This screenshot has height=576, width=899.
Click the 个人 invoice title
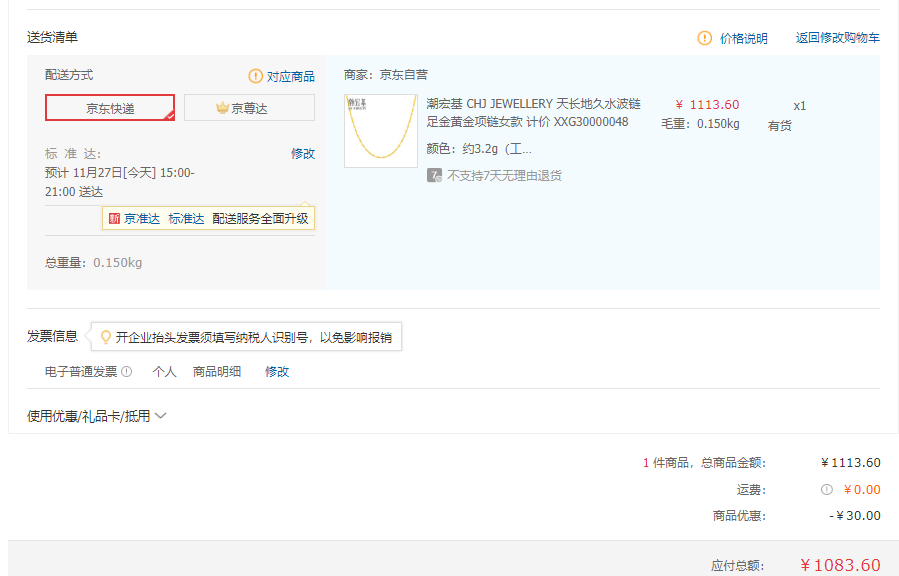[x=165, y=371]
